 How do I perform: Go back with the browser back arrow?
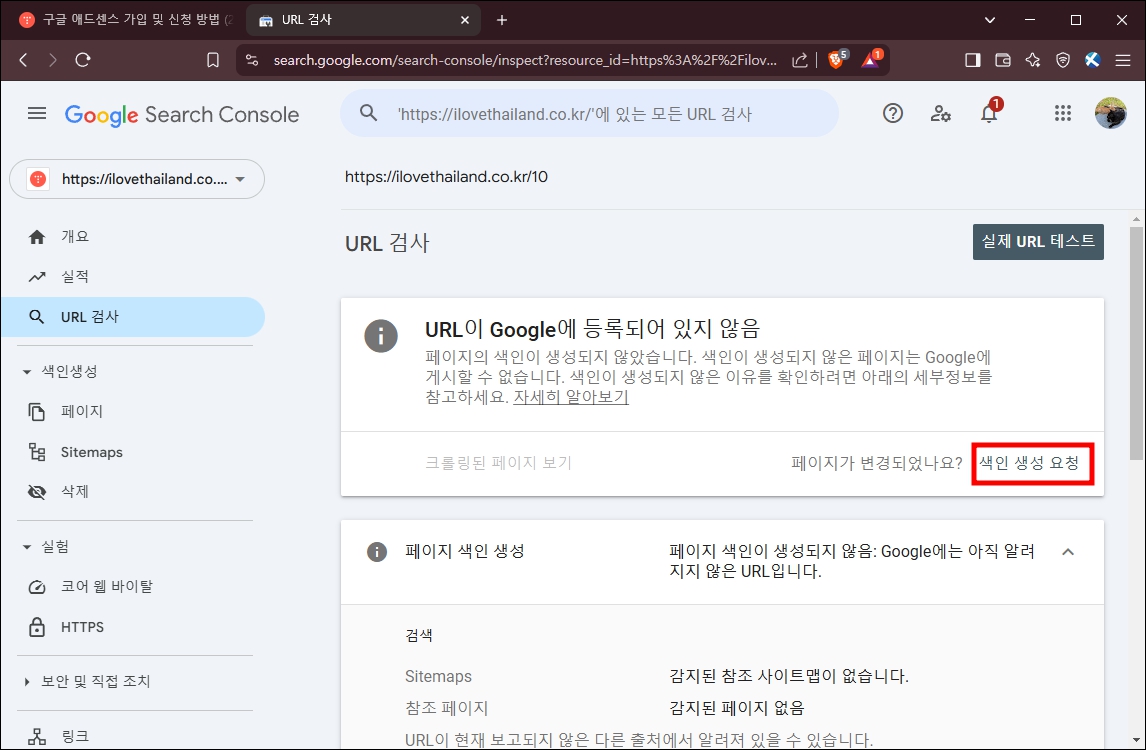(x=23, y=60)
